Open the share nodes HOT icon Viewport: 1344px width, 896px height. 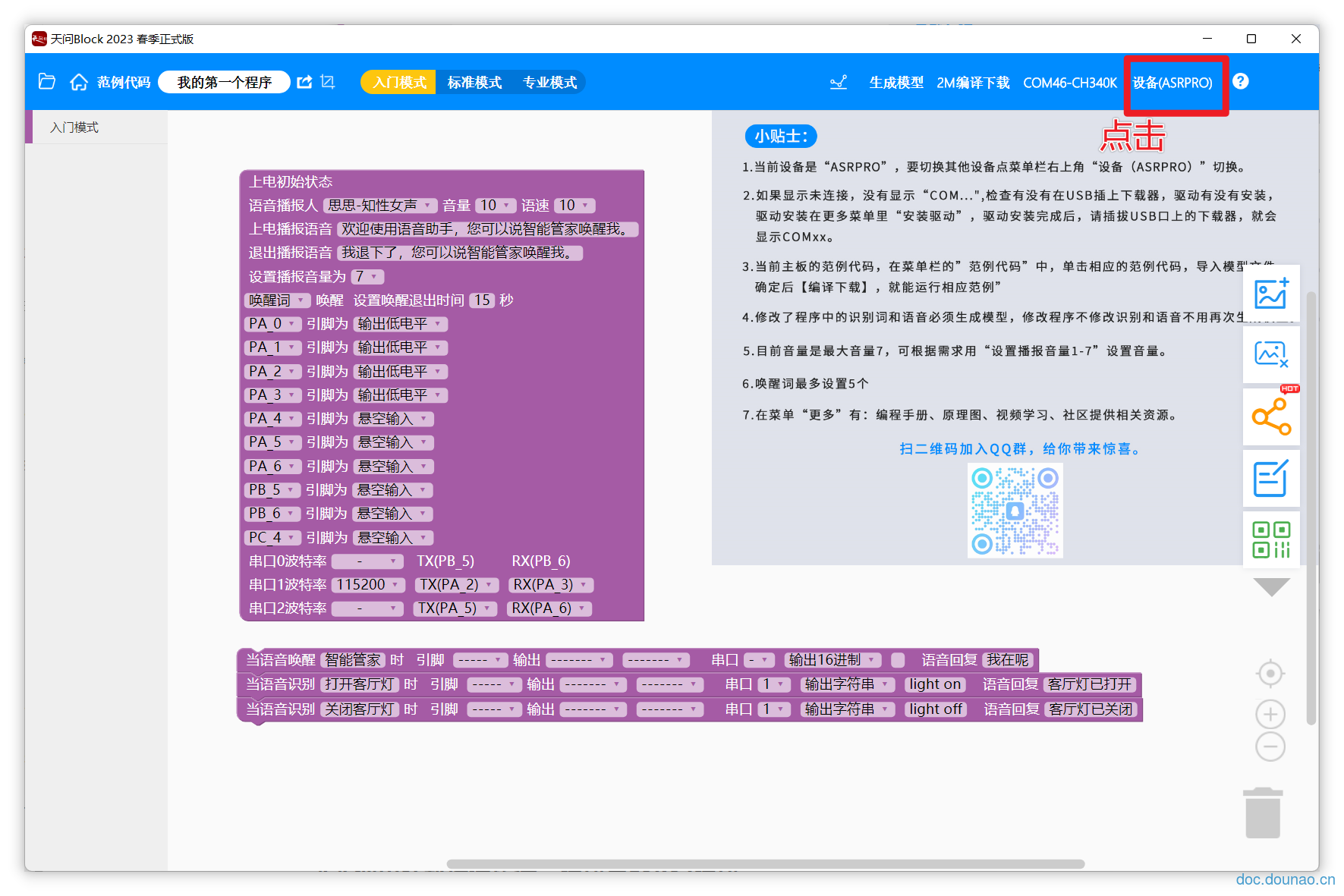point(1271,416)
